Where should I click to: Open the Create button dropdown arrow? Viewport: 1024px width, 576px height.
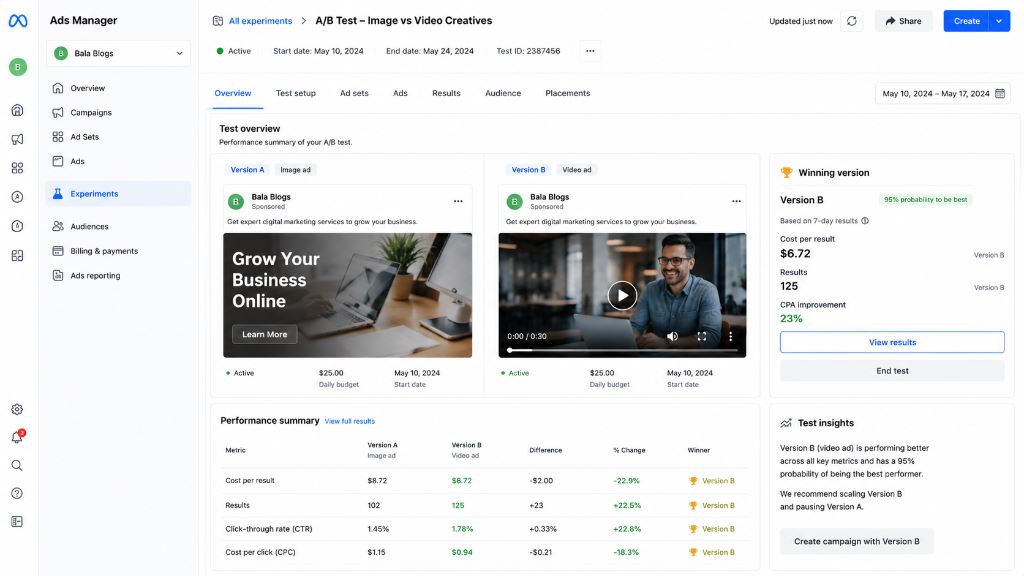point(999,21)
